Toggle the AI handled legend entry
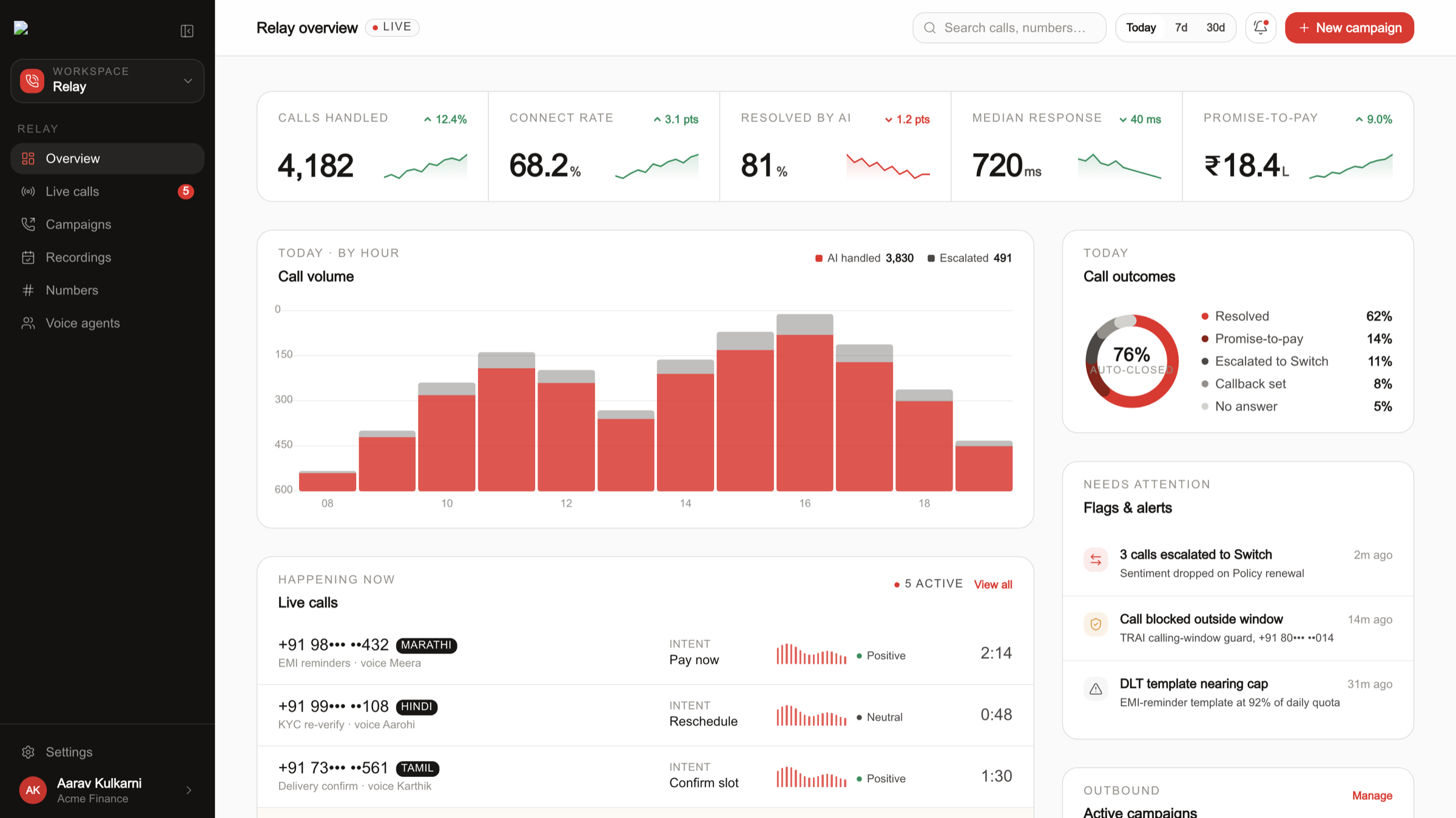 (x=864, y=258)
